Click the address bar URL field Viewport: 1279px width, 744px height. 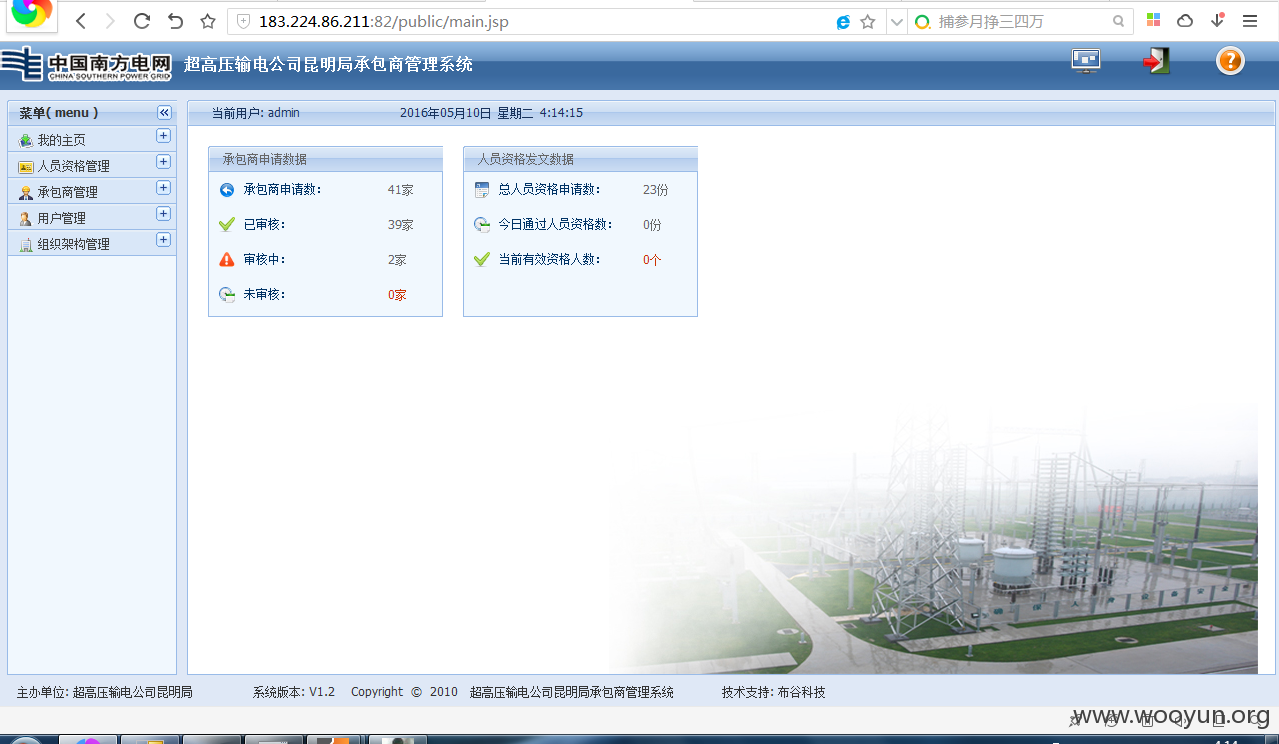coord(530,21)
